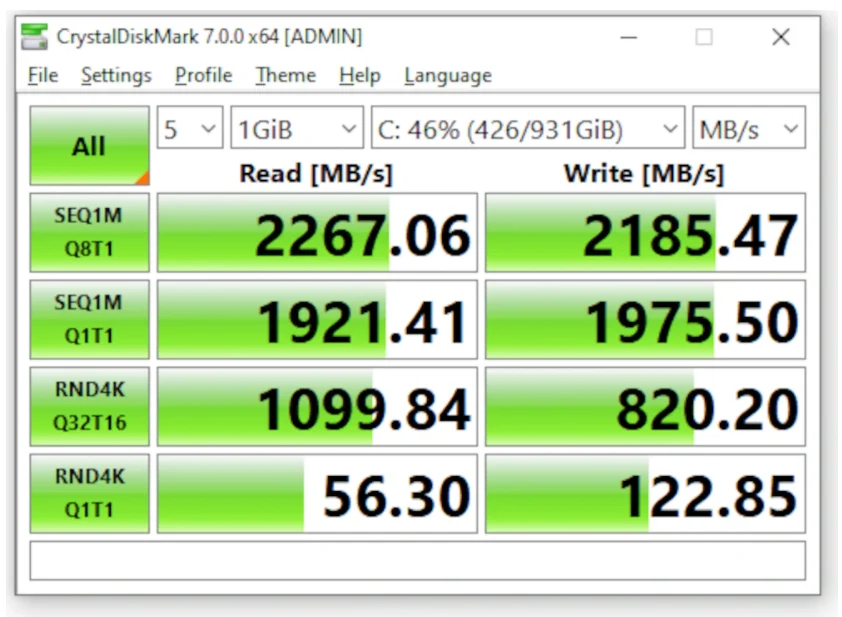Open the unit dropdown showing MB/s

click(x=749, y=127)
